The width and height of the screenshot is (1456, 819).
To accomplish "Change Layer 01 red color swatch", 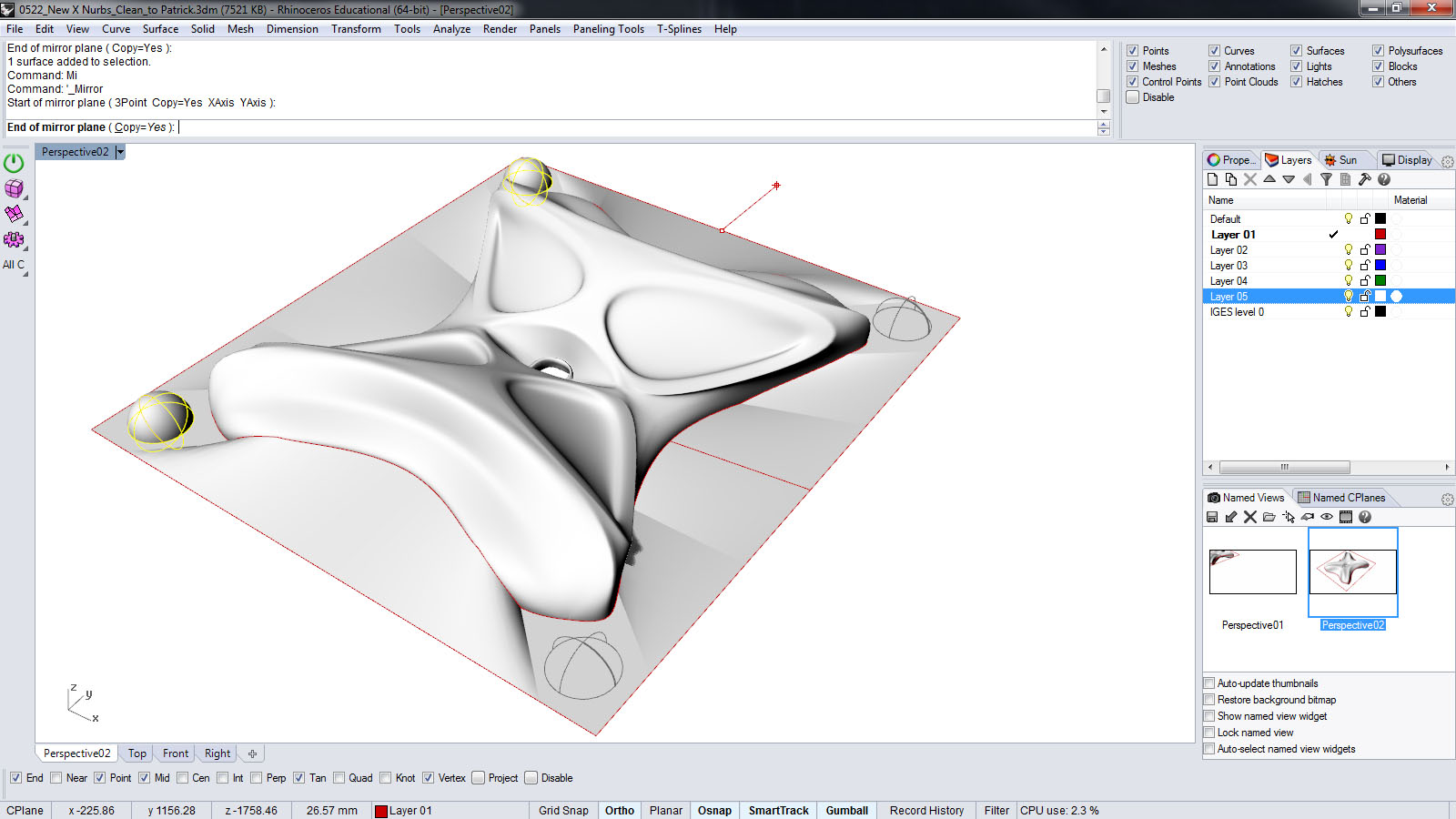I will [x=1380, y=234].
